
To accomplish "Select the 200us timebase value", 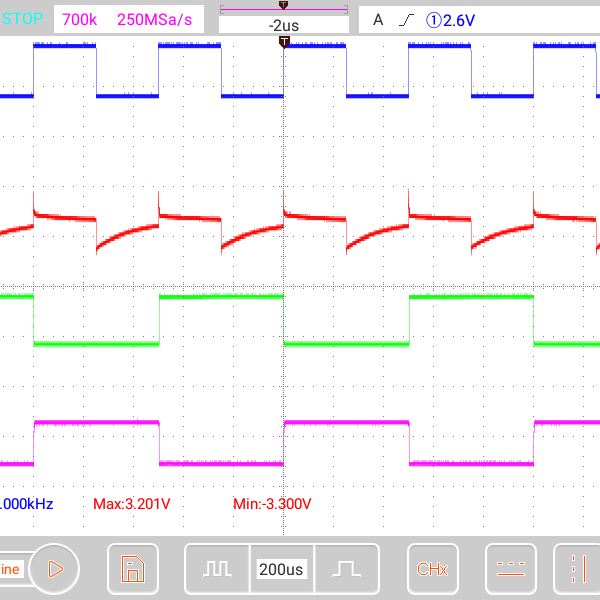I will 281,569.
